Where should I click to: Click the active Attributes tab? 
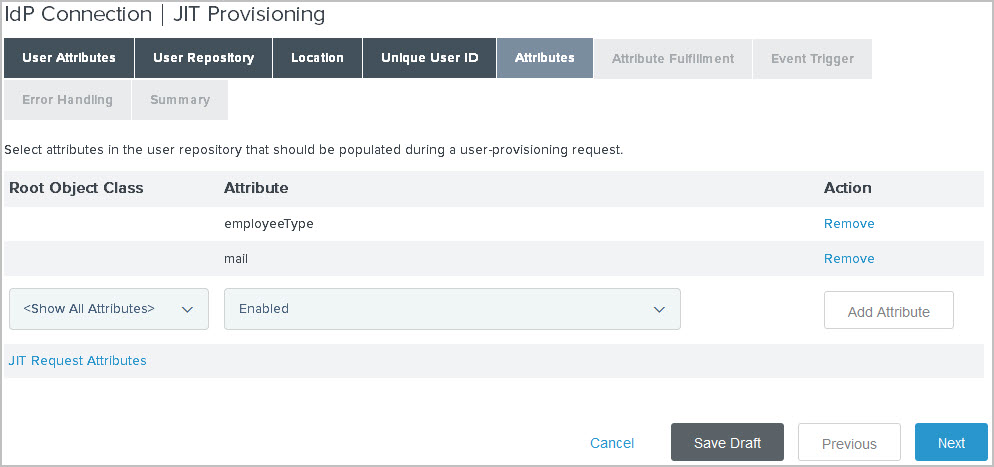(x=544, y=58)
